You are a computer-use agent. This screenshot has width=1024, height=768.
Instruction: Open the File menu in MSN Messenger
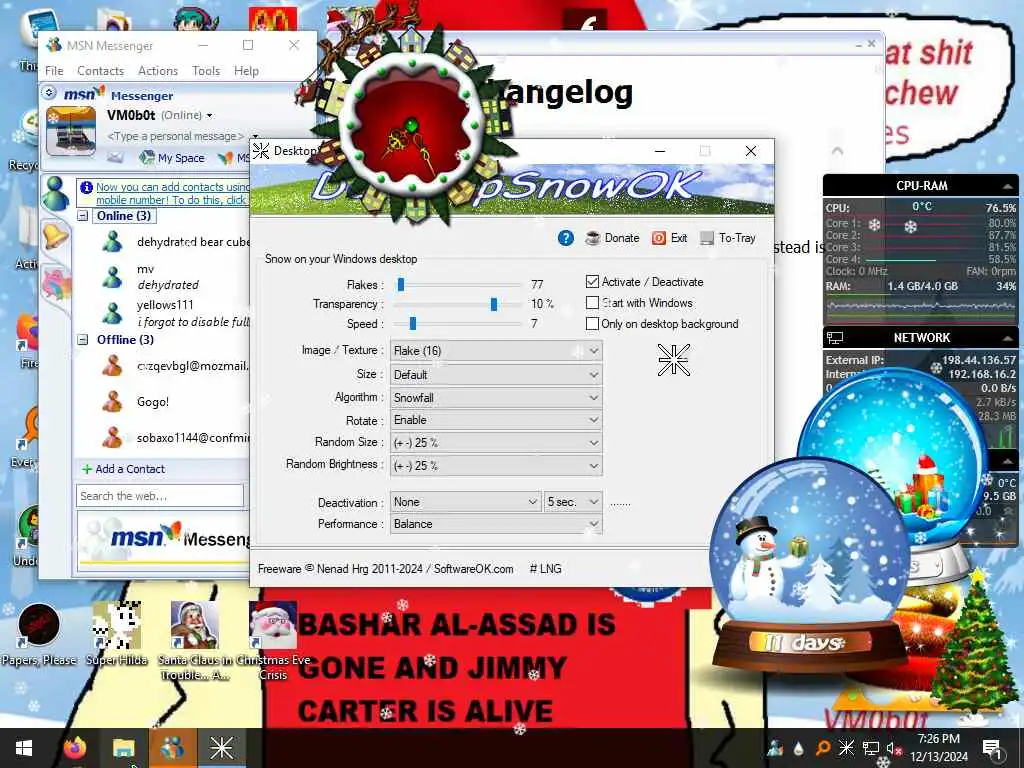click(x=54, y=71)
